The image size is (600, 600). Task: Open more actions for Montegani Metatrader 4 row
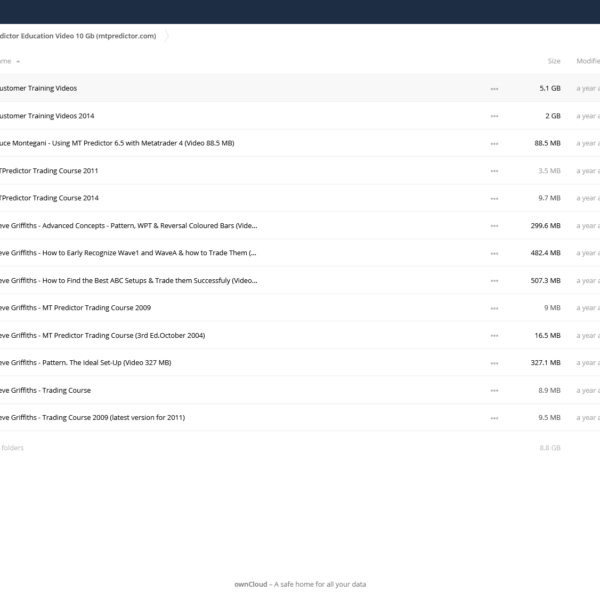click(494, 143)
